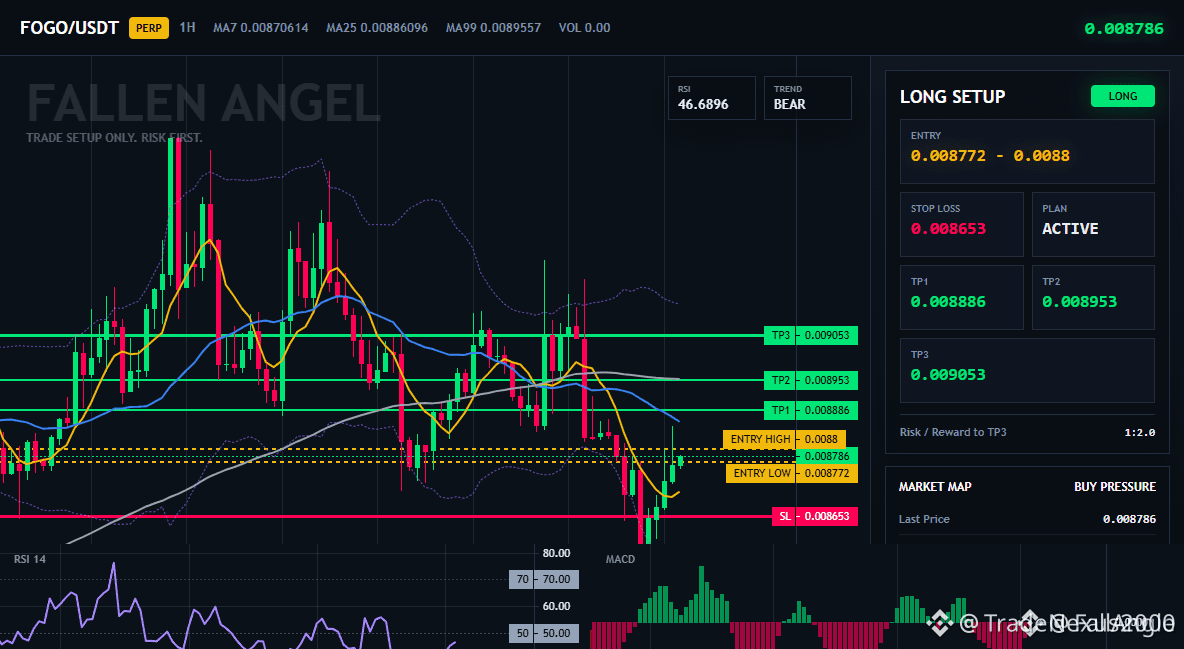The image size is (1184, 649).
Task: Open the TREND BEAR info box
Action: coord(807,97)
